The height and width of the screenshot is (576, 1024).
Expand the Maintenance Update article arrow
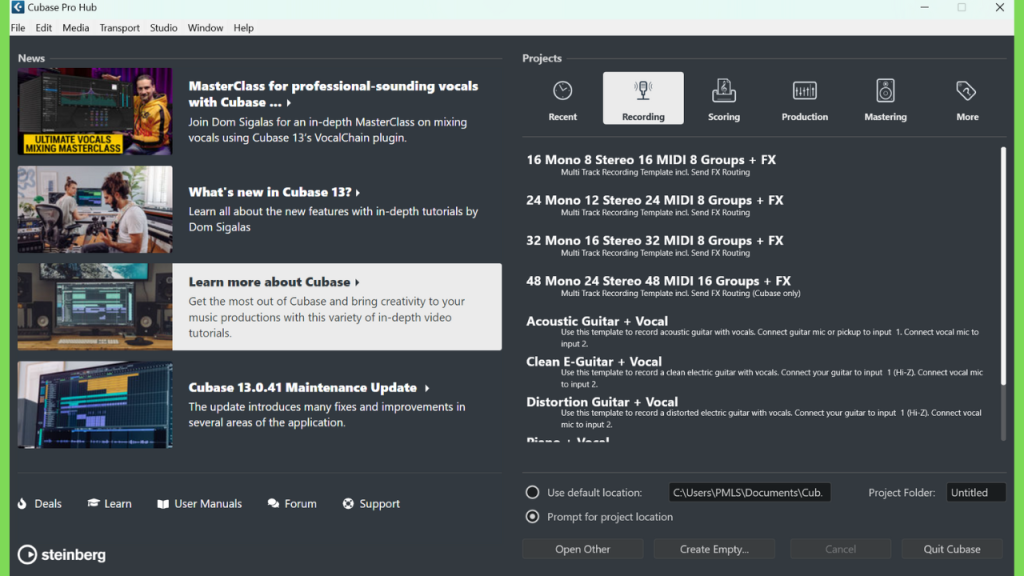tap(427, 388)
